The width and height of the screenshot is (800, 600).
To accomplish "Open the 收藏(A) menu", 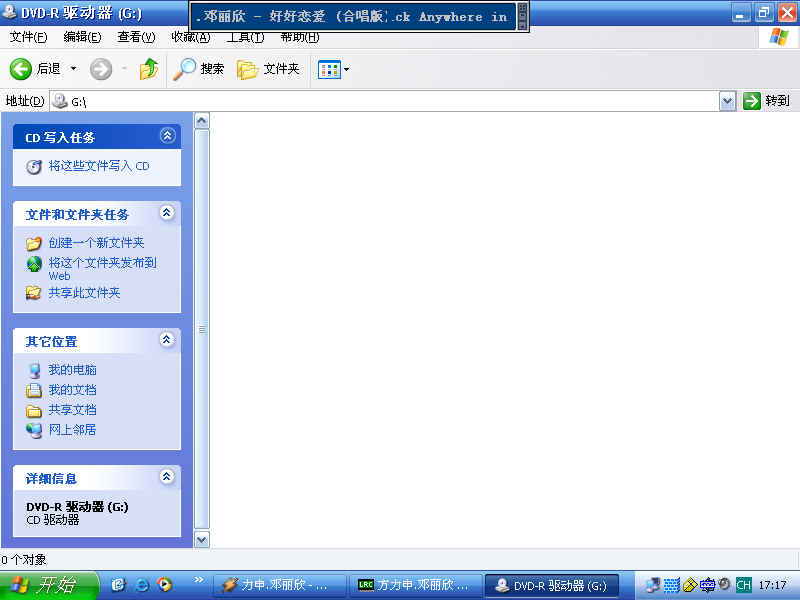I will 190,37.
